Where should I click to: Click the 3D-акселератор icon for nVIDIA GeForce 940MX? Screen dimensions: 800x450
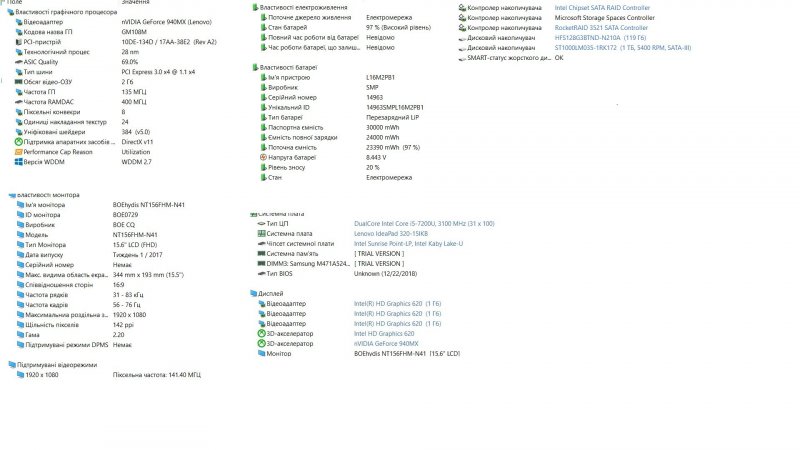(262, 343)
